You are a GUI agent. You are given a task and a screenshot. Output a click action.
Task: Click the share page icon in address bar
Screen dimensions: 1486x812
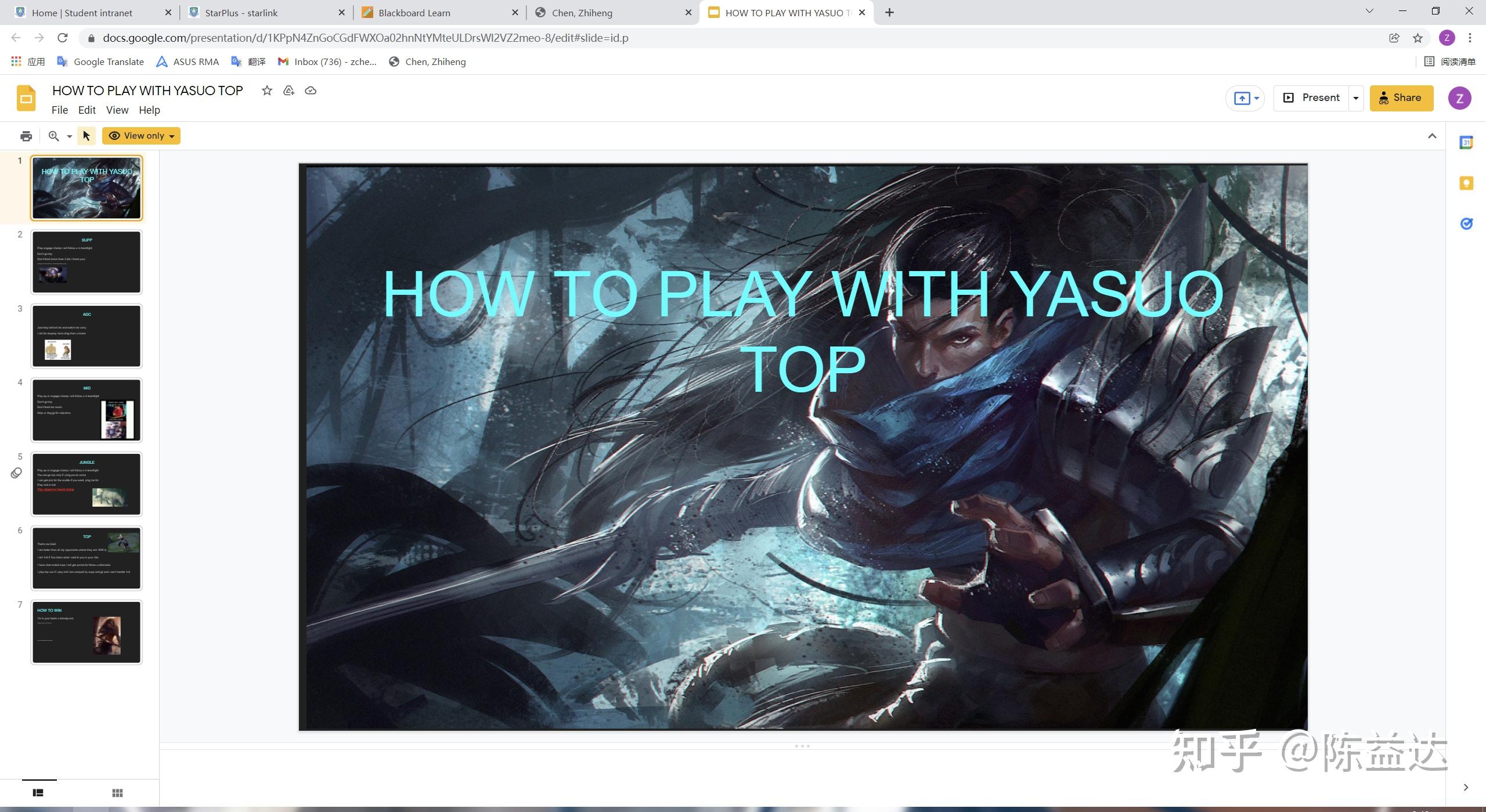tap(1394, 38)
